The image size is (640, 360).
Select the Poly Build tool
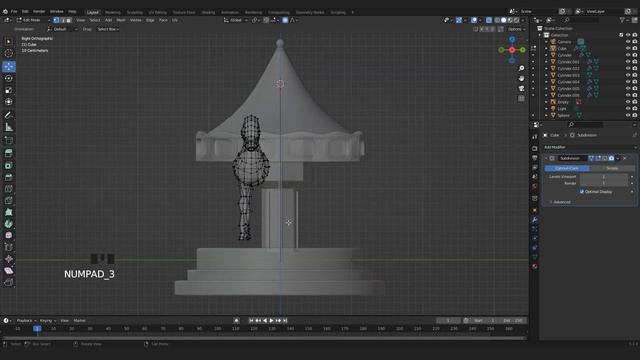[9, 212]
